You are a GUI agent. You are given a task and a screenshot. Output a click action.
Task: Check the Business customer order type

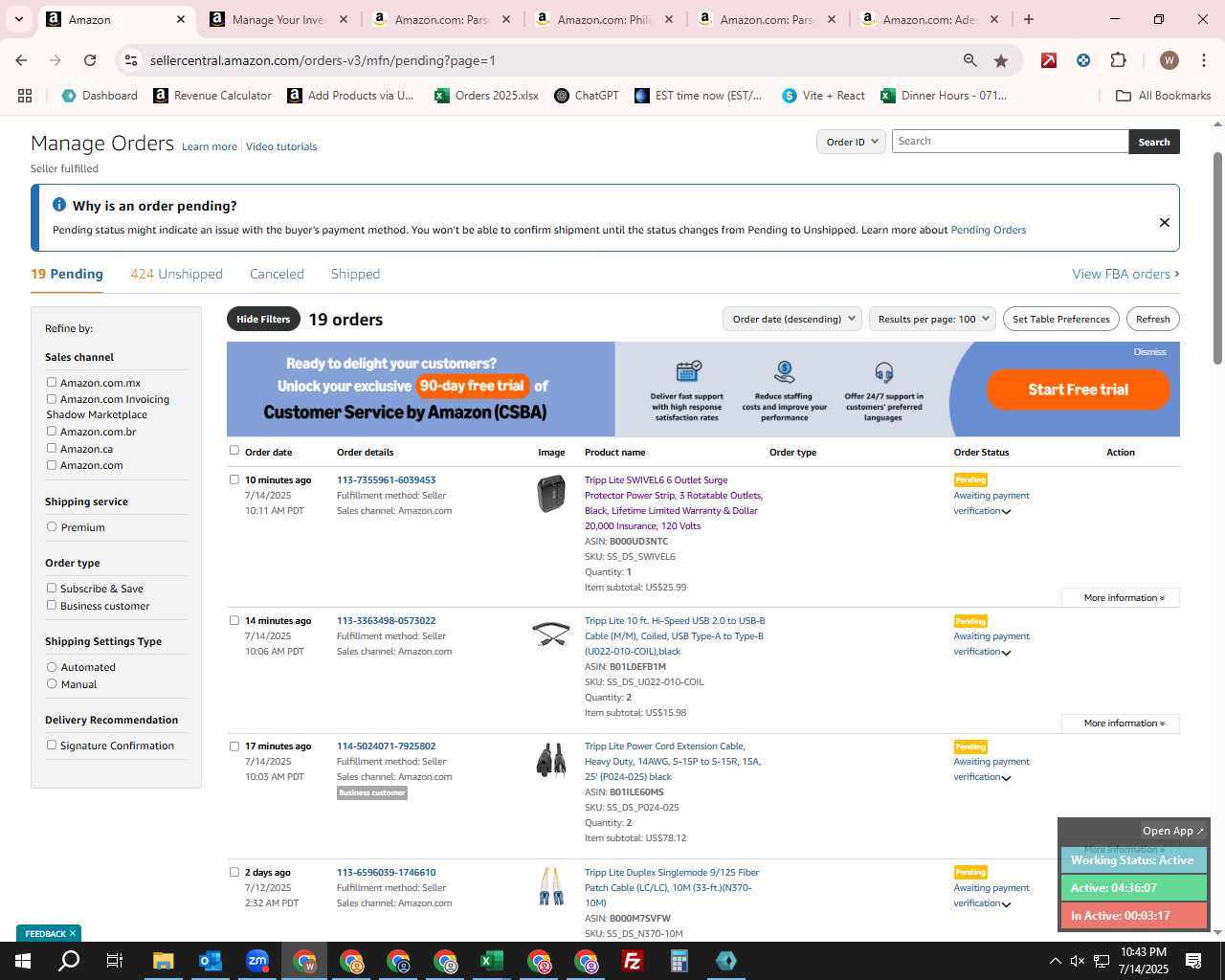click(52, 605)
